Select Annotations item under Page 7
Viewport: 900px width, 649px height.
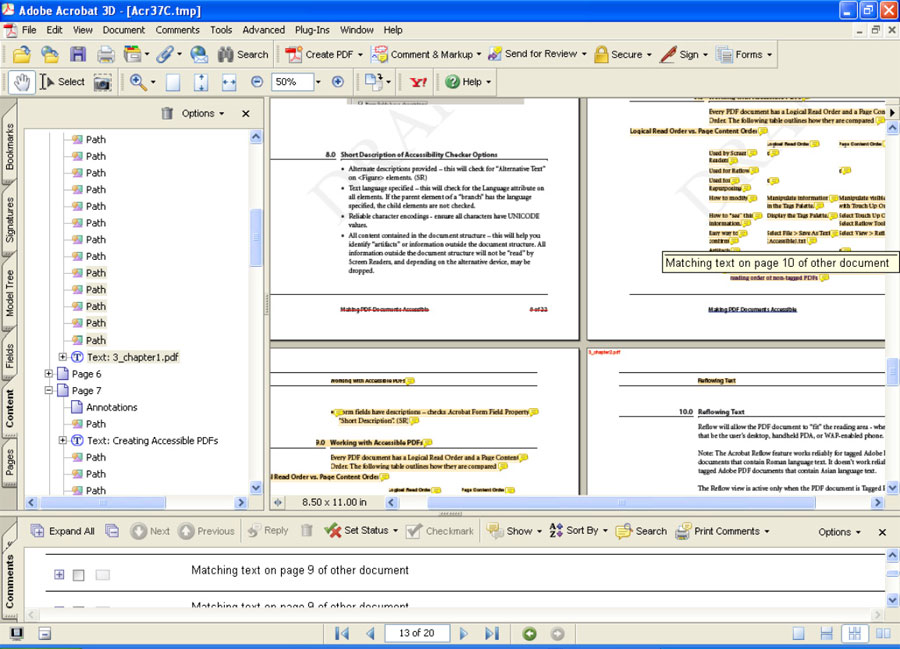click(x=111, y=407)
